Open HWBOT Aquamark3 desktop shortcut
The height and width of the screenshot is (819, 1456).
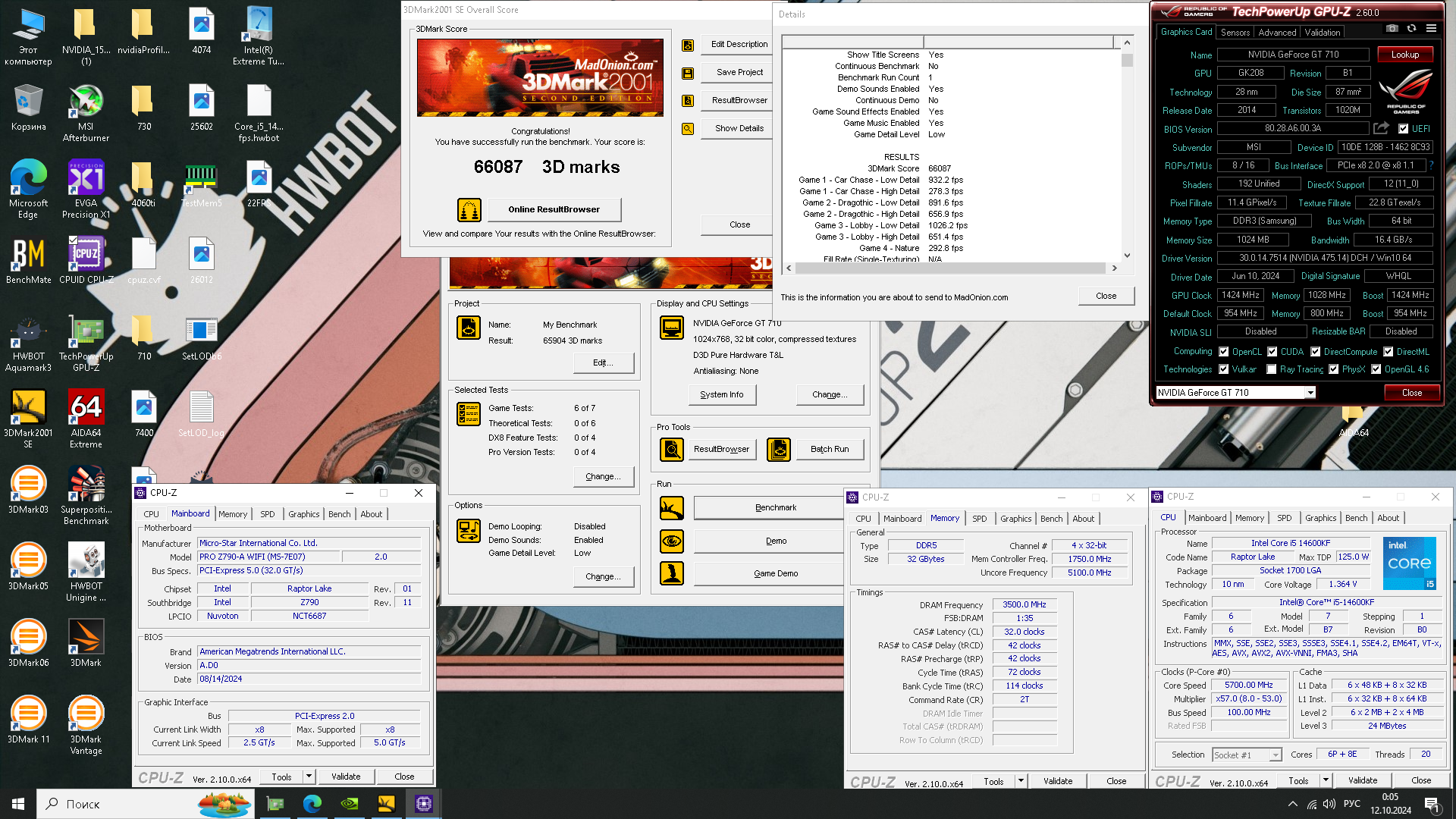28,343
